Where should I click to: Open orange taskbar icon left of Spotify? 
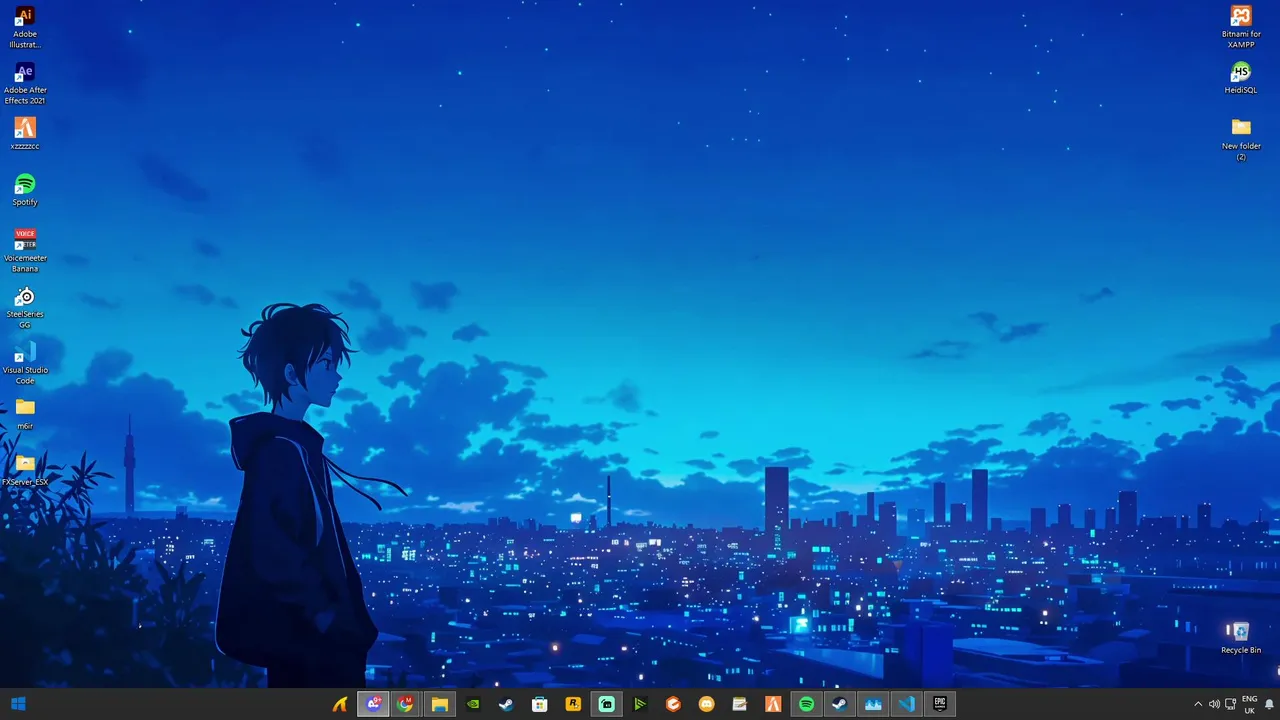point(773,704)
